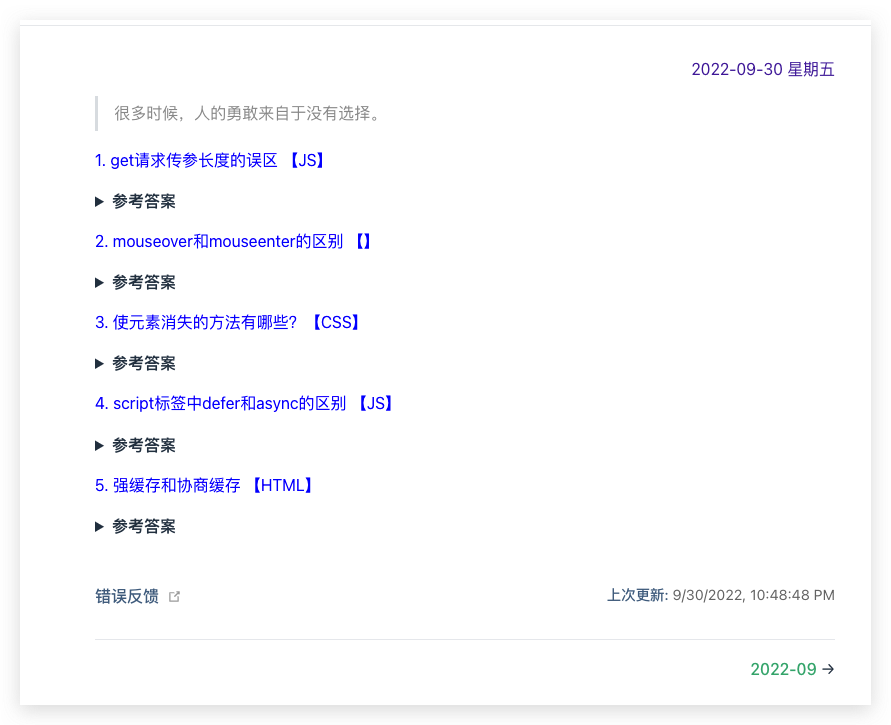Screen dimensions: 891x725
Task: Click the 2022-09-30 星期五 date heading
Action: pos(762,69)
